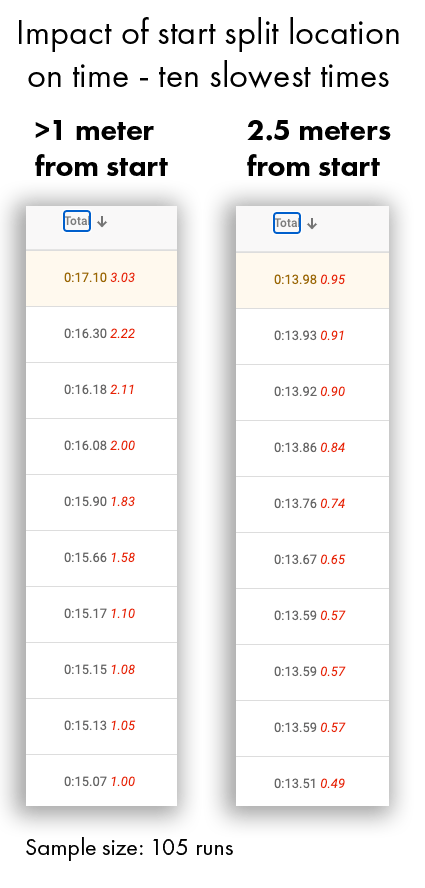Open the 0:13.67 run row
Viewport: 425px width, 888px height.
[312, 560]
